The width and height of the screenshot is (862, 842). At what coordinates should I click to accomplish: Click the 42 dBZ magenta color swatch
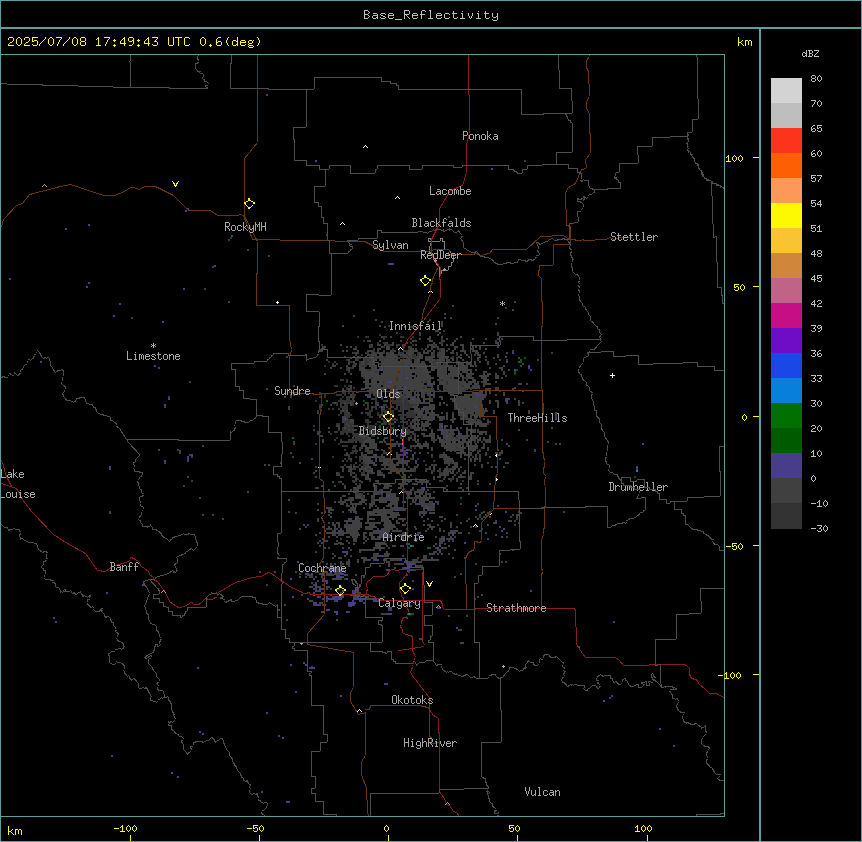pyautogui.click(x=786, y=315)
